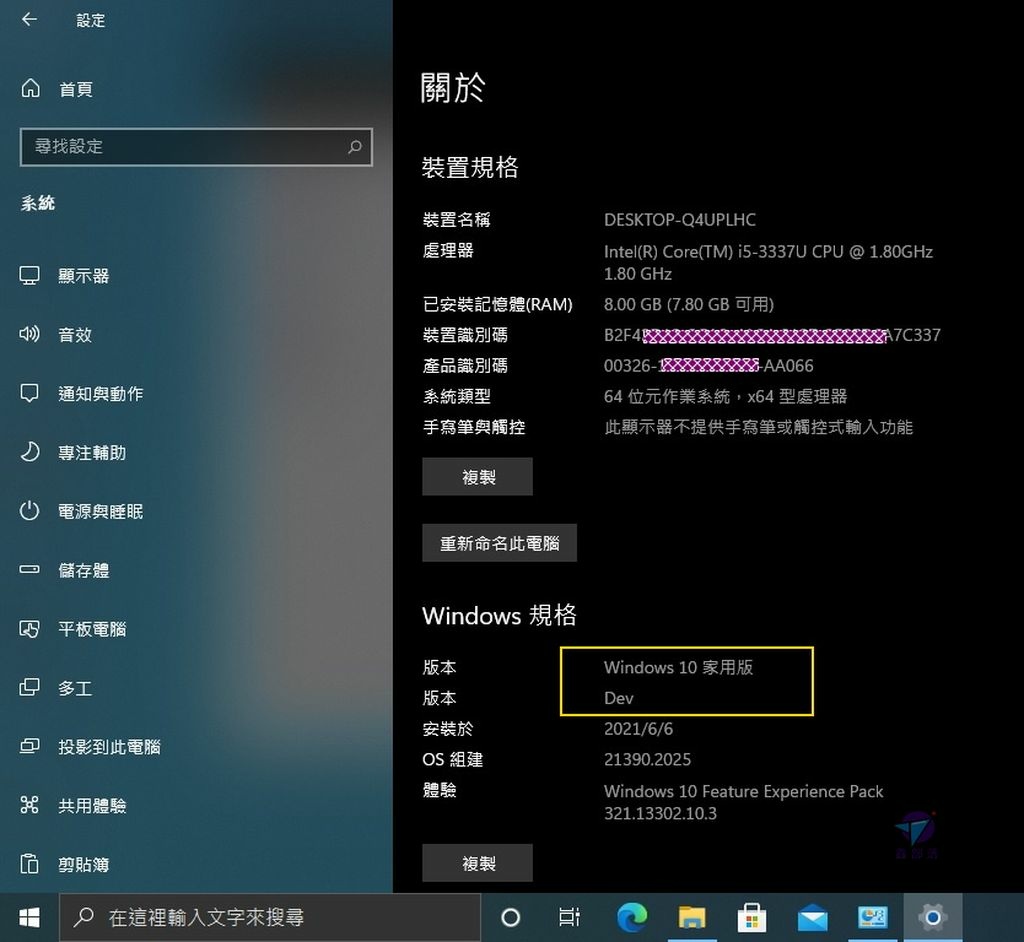This screenshot has width=1024, height=942.
Task: Click 重新命名此電腦 button
Action: coord(500,543)
